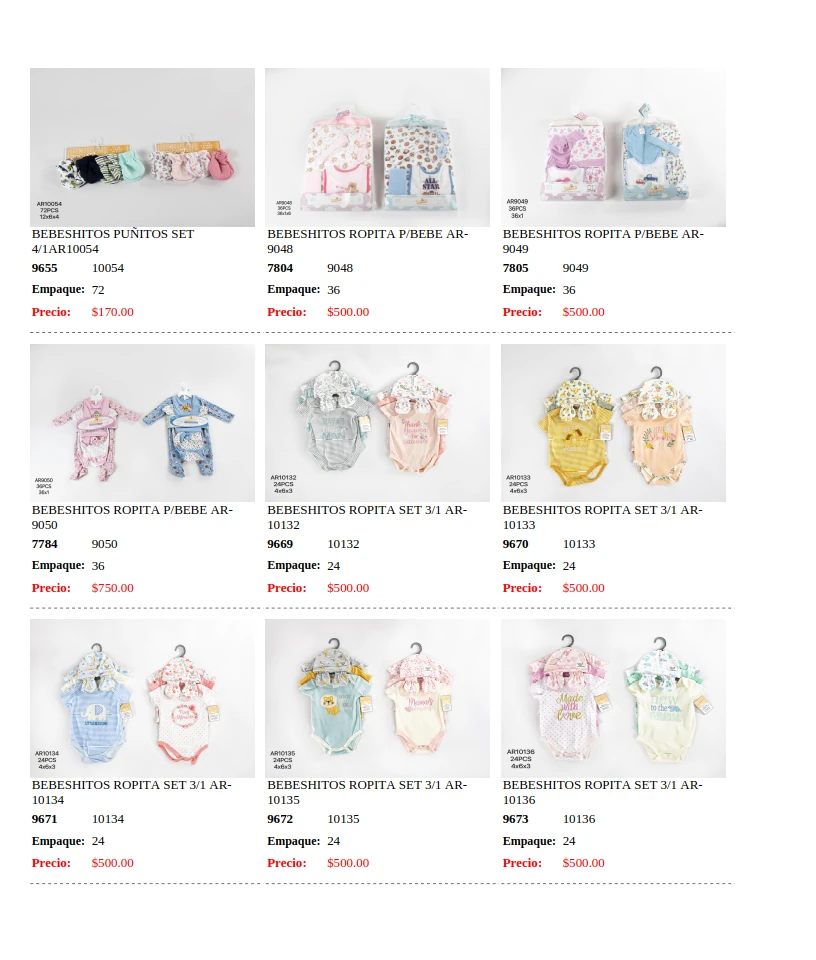Open the BEBESHITOS ROPITA P/BEBE AR-9048 title
Screen dimensions: 816x960
pyautogui.click(x=367, y=241)
